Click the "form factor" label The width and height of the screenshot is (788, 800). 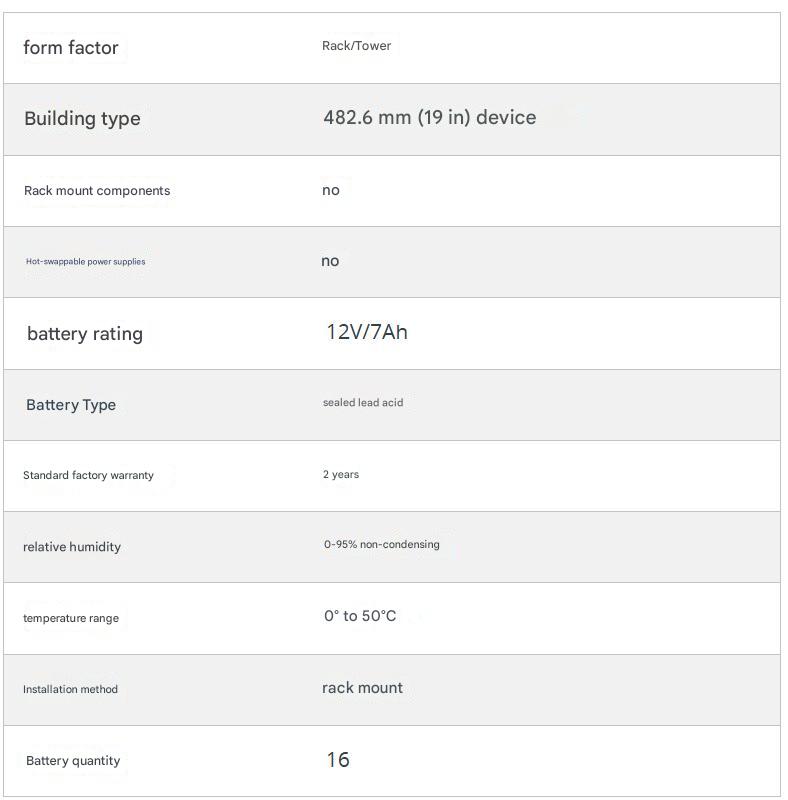(71, 48)
